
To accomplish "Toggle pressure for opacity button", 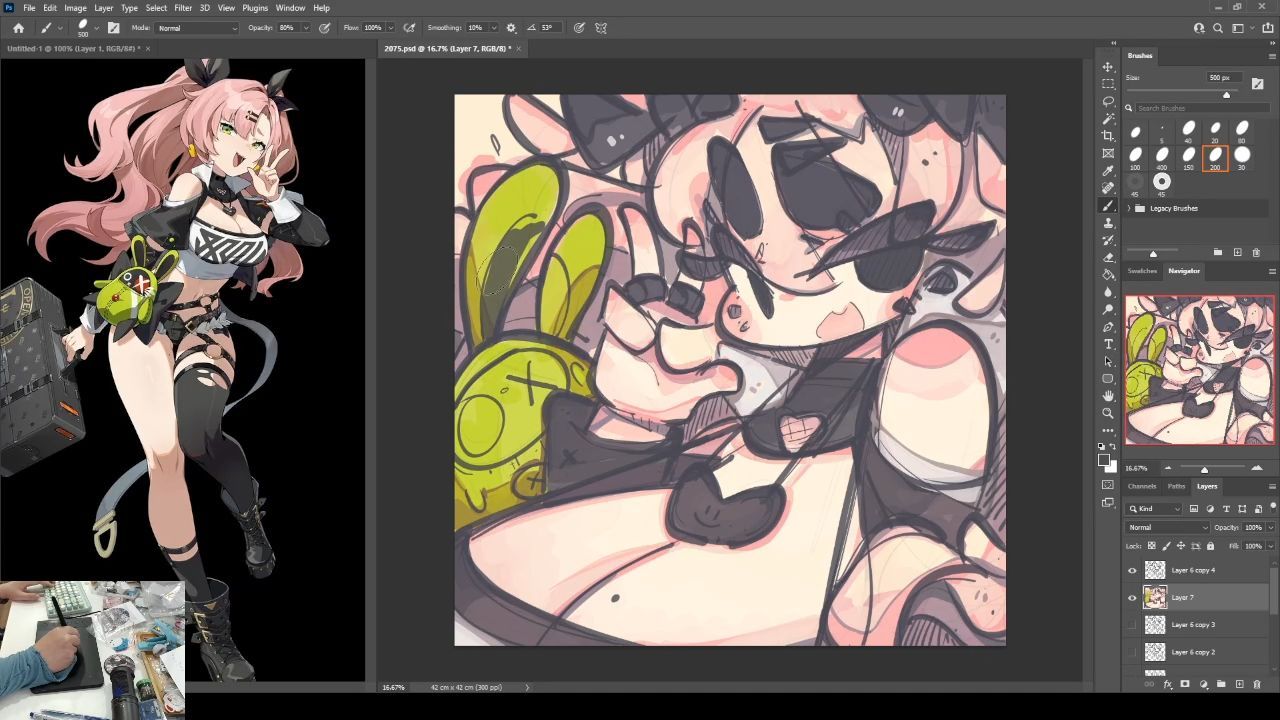I will (325, 28).
